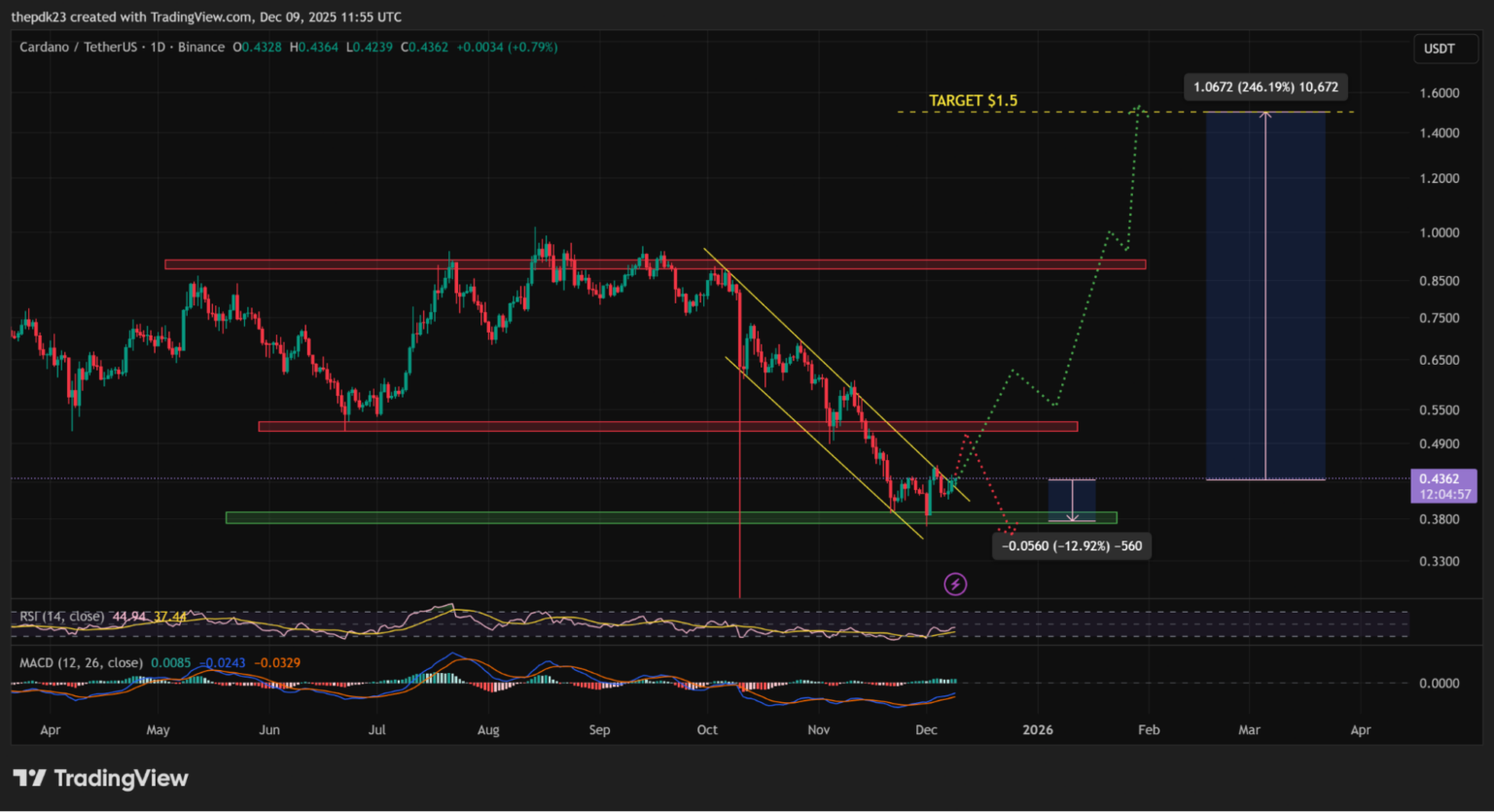
Task: Open the USDT currency selector
Action: coord(1439,49)
